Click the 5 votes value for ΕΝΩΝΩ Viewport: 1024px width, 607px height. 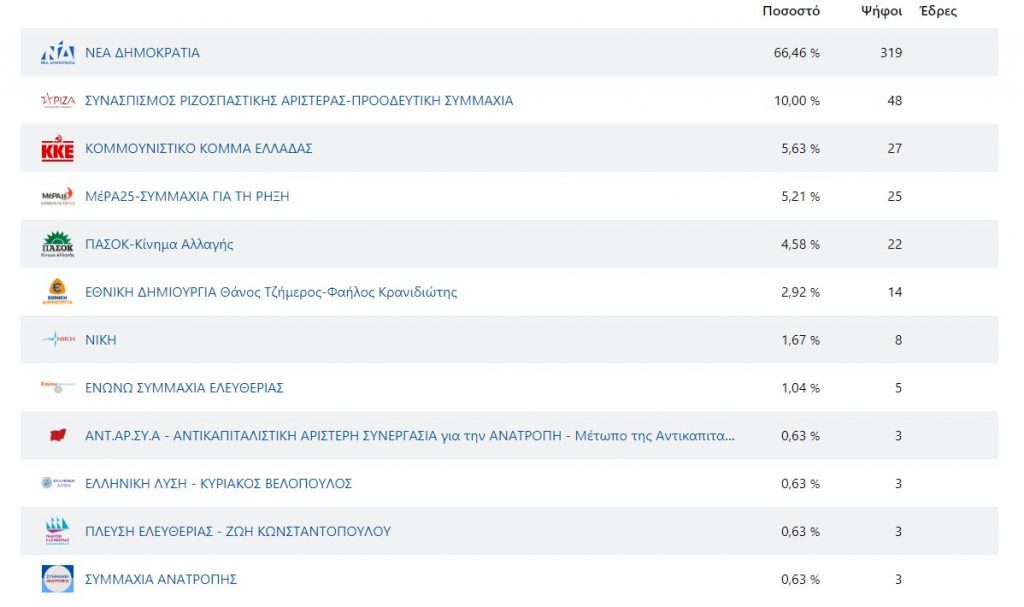(x=899, y=387)
